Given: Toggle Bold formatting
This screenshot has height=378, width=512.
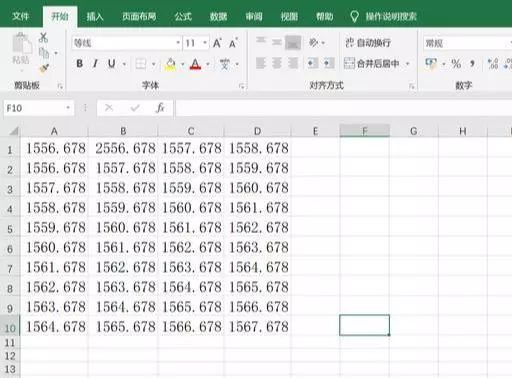Looking at the screenshot, I should click(x=79, y=63).
